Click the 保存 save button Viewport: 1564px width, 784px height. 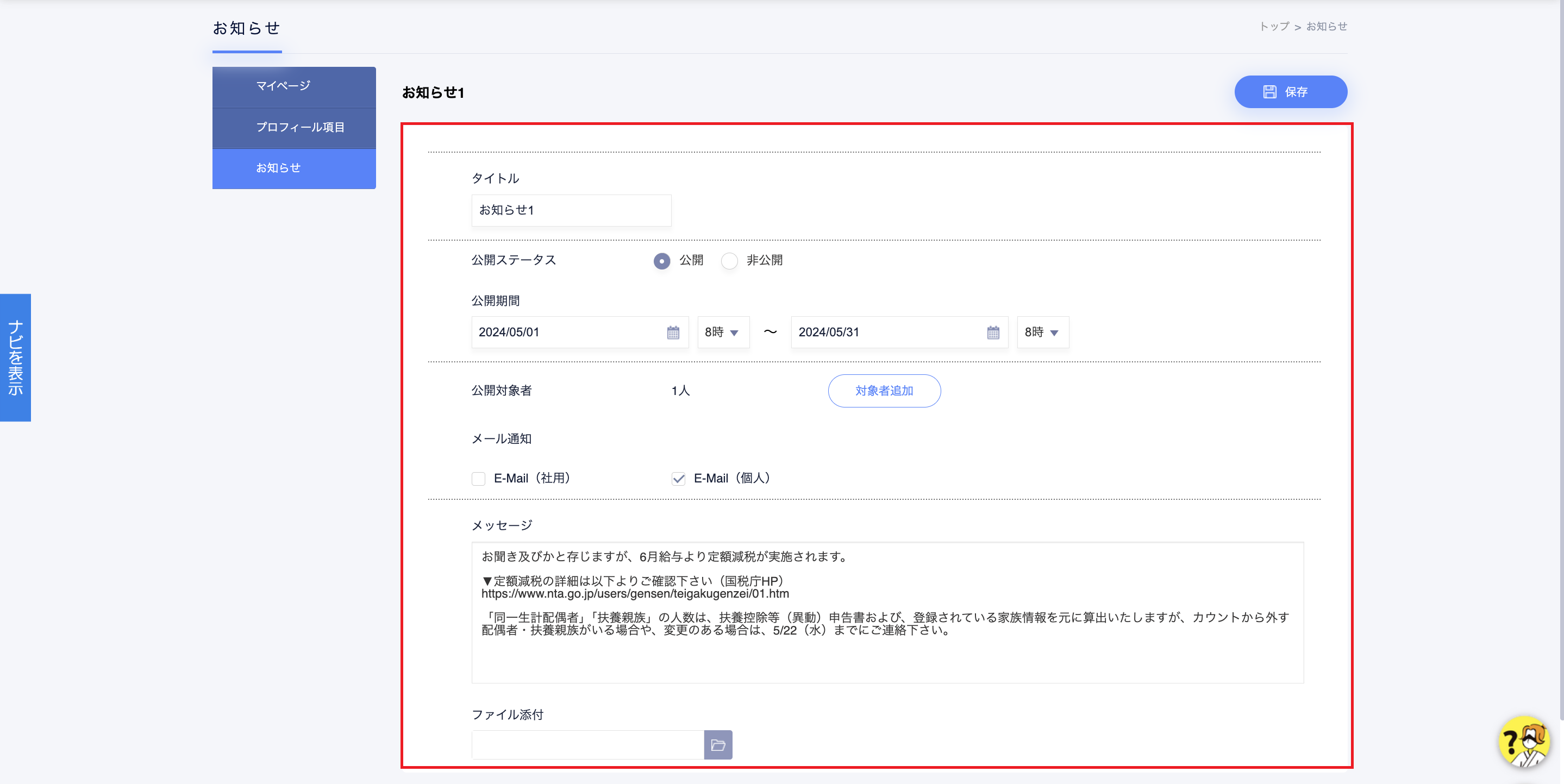pos(1290,92)
